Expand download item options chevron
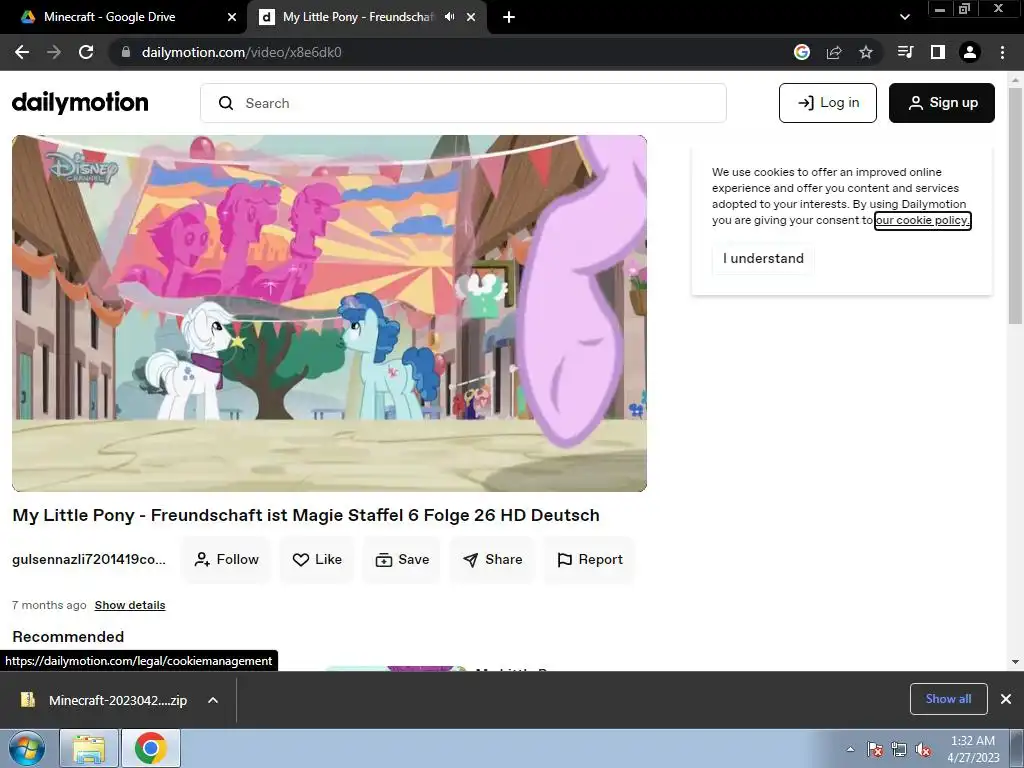This screenshot has width=1024, height=768. pos(213,700)
